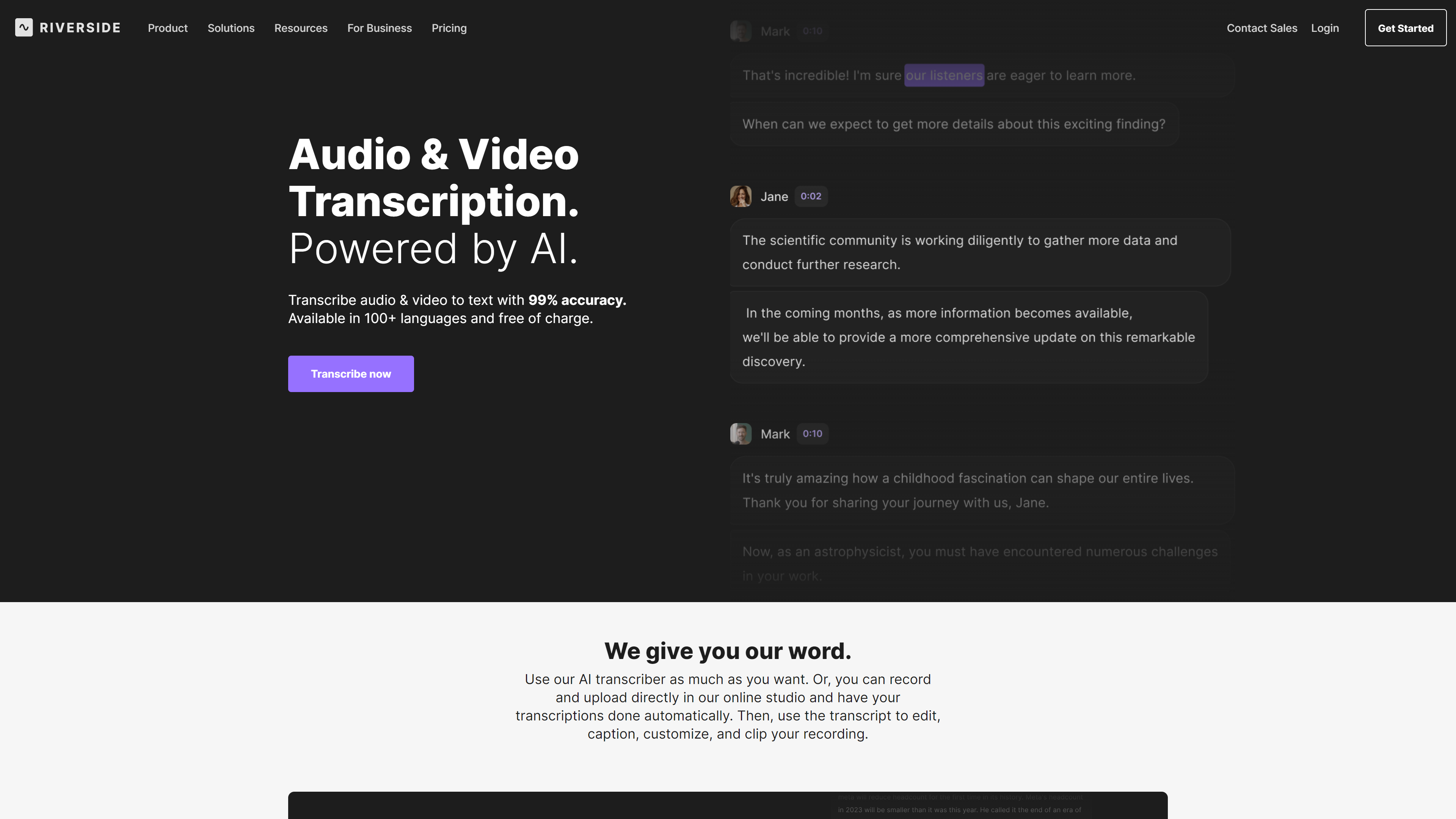Click Jane's avatar picture
Image resolution: width=1456 pixels, height=819 pixels.
pos(741,196)
